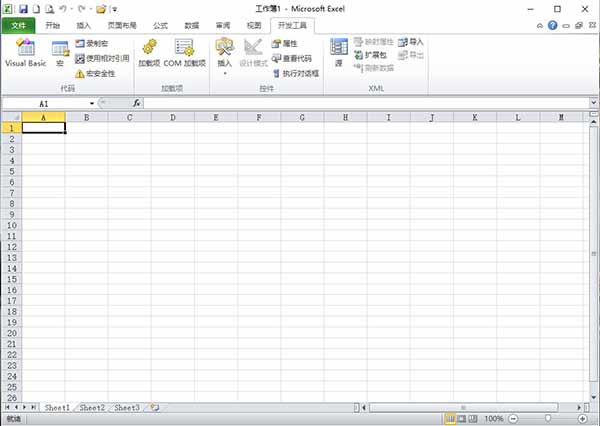
Task: Select the Sheet2 worksheet tab
Action: pos(92,408)
